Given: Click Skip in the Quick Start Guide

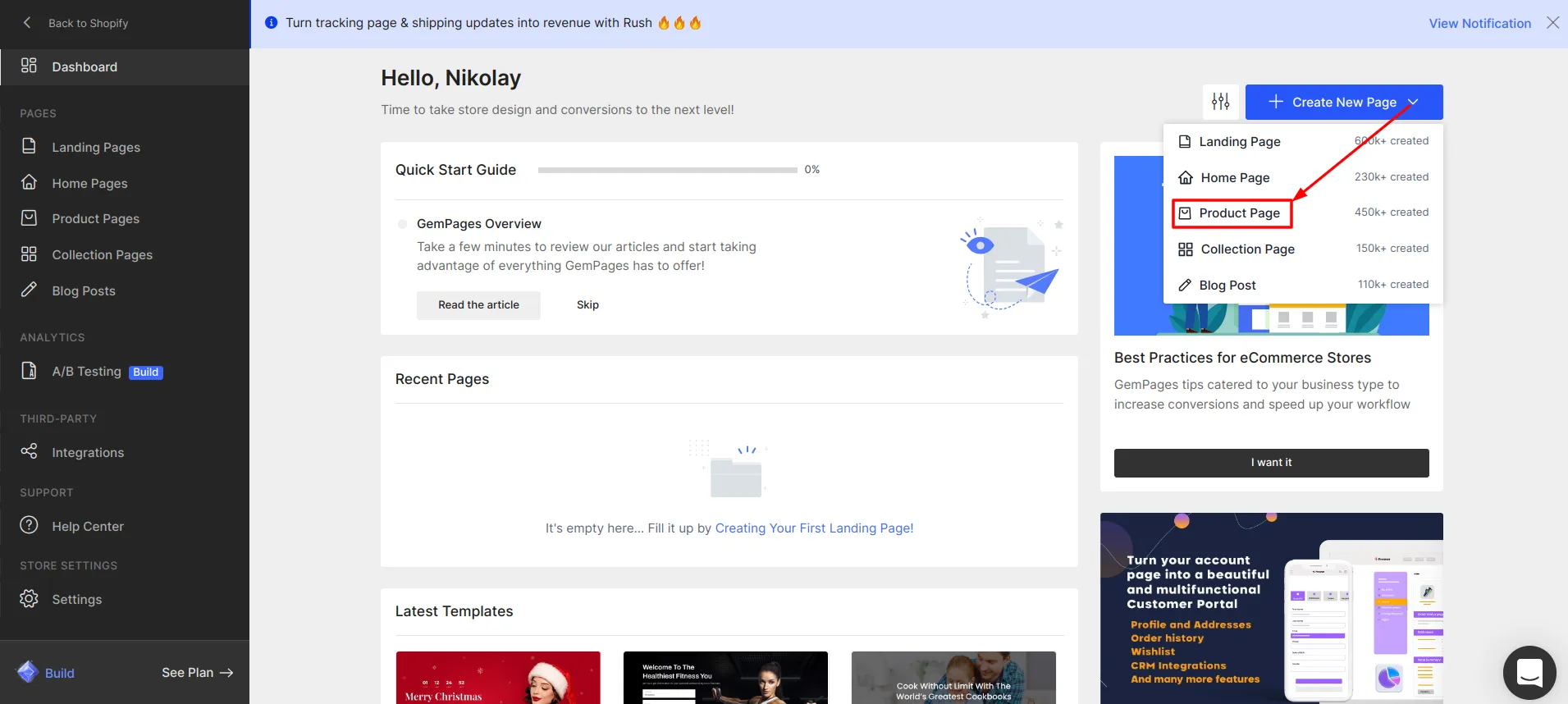Looking at the screenshot, I should 587,304.
